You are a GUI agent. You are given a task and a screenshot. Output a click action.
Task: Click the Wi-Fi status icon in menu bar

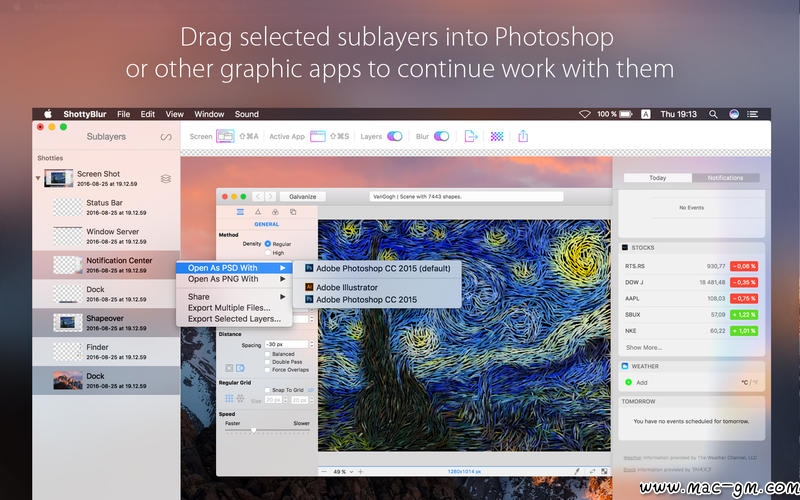point(585,114)
